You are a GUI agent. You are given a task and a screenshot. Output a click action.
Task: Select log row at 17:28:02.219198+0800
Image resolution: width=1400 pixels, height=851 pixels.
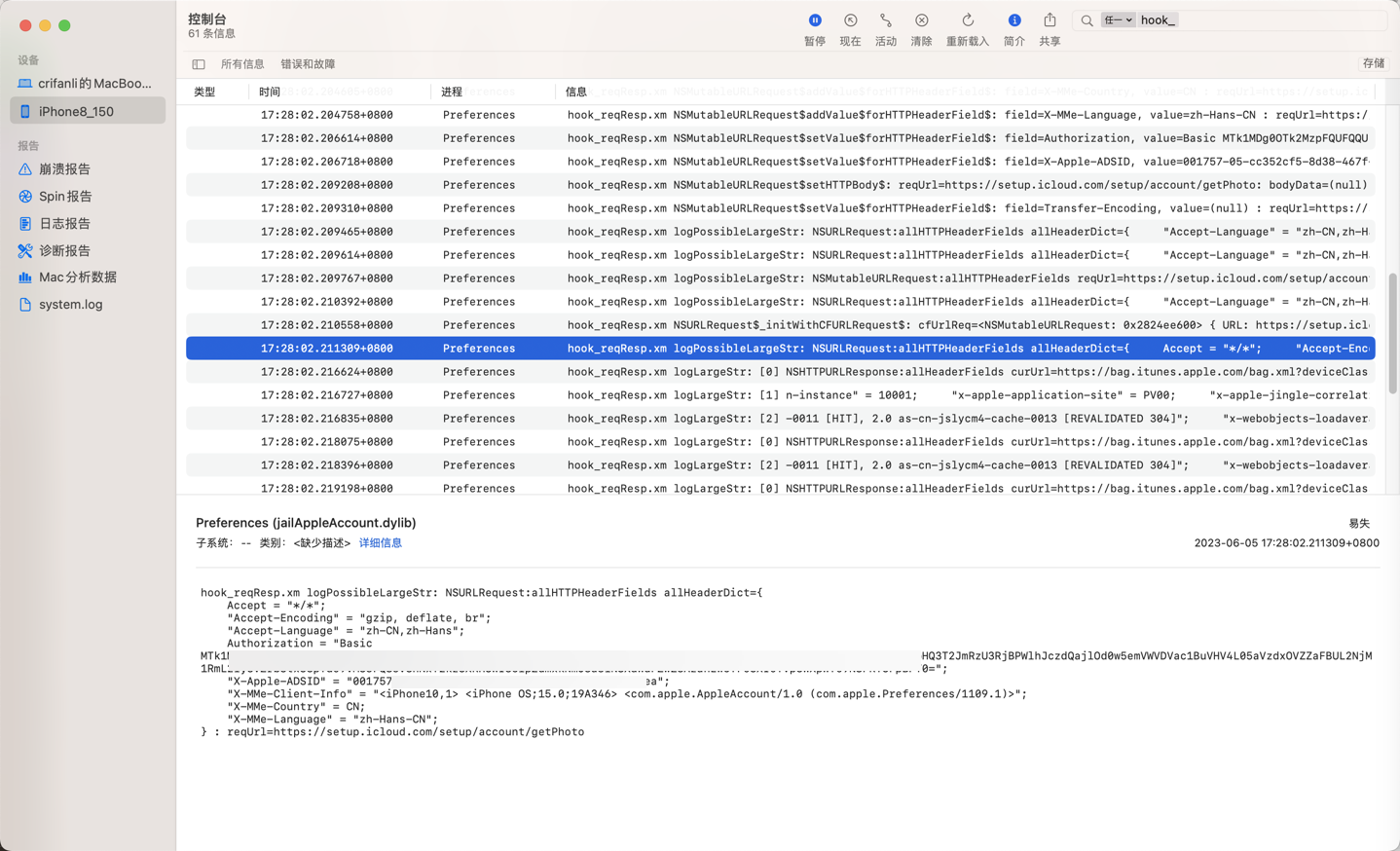tap(781, 487)
